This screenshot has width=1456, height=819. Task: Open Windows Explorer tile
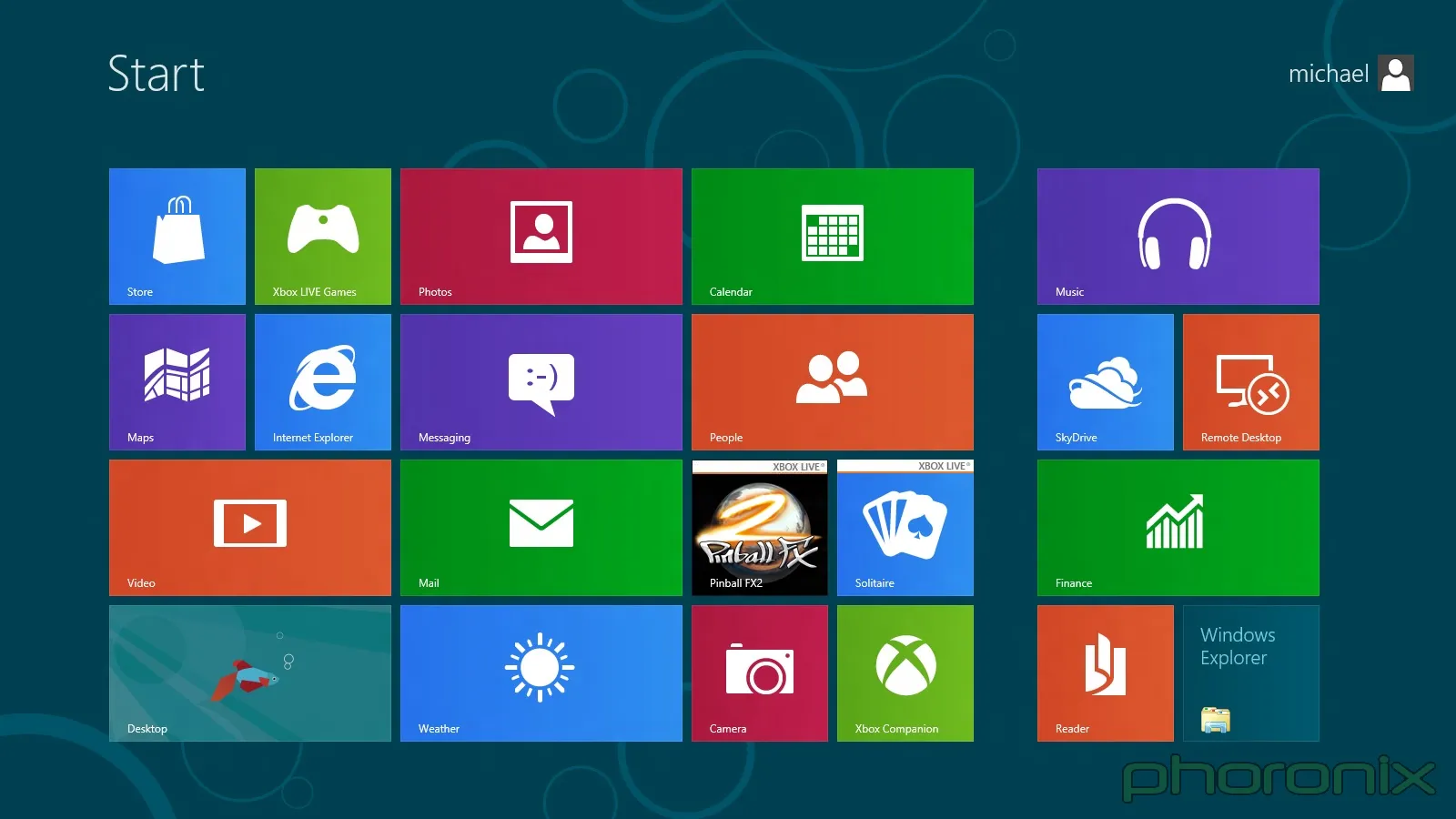coord(1251,673)
